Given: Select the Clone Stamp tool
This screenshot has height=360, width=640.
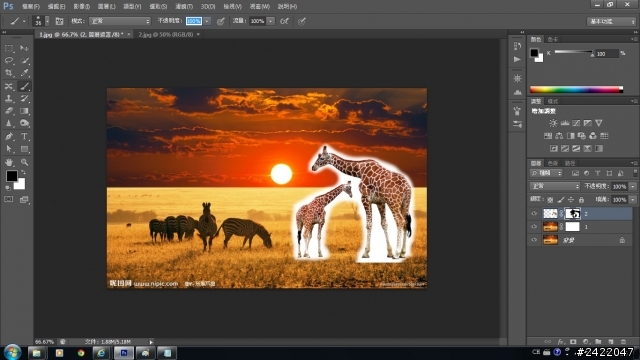Looking at the screenshot, I should (9, 98).
